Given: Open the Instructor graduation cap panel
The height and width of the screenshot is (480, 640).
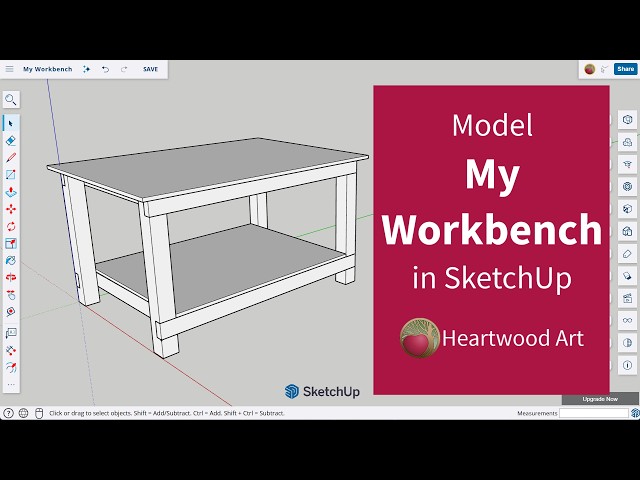Looking at the screenshot, I should tap(627, 164).
